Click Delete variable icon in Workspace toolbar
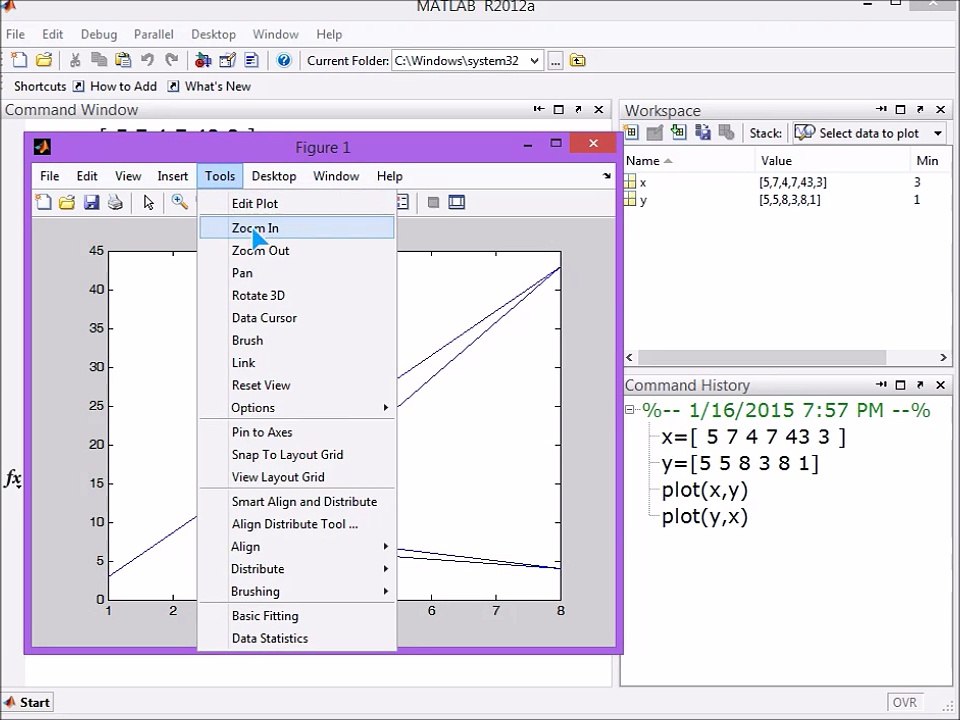Screen dimensions: 960x720 click(726, 132)
